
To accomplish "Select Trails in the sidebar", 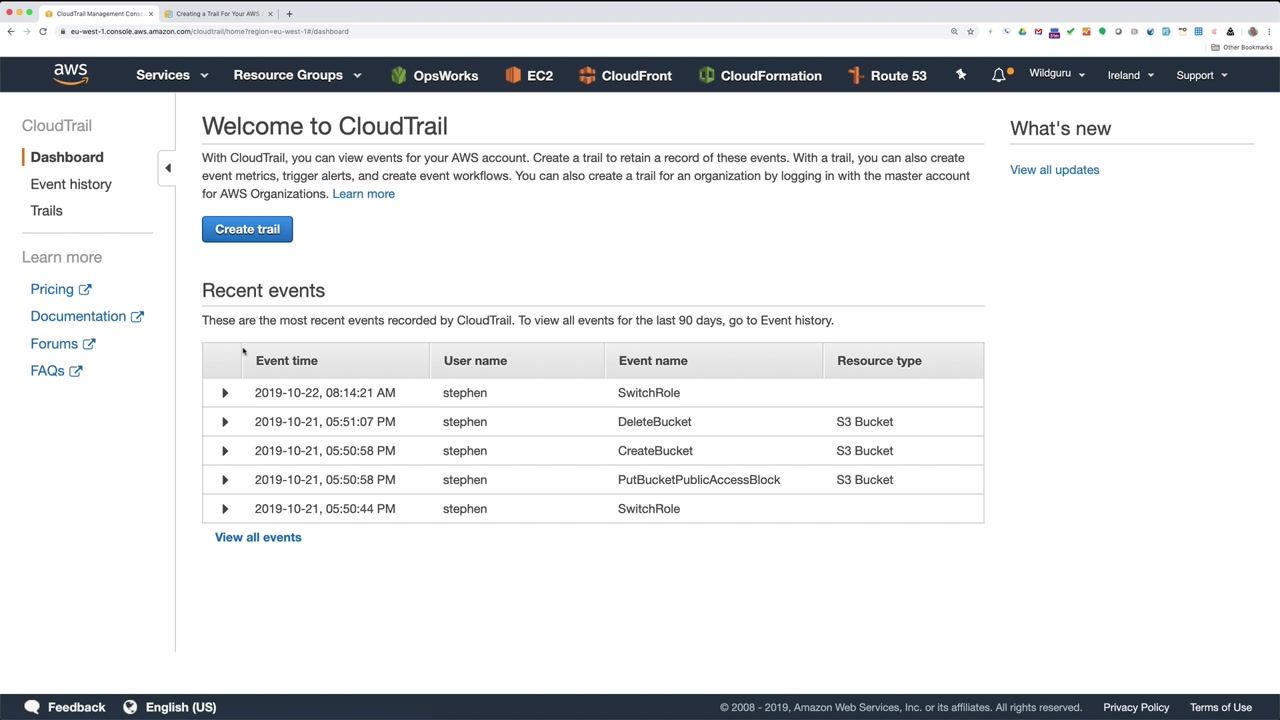I will 46,211.
